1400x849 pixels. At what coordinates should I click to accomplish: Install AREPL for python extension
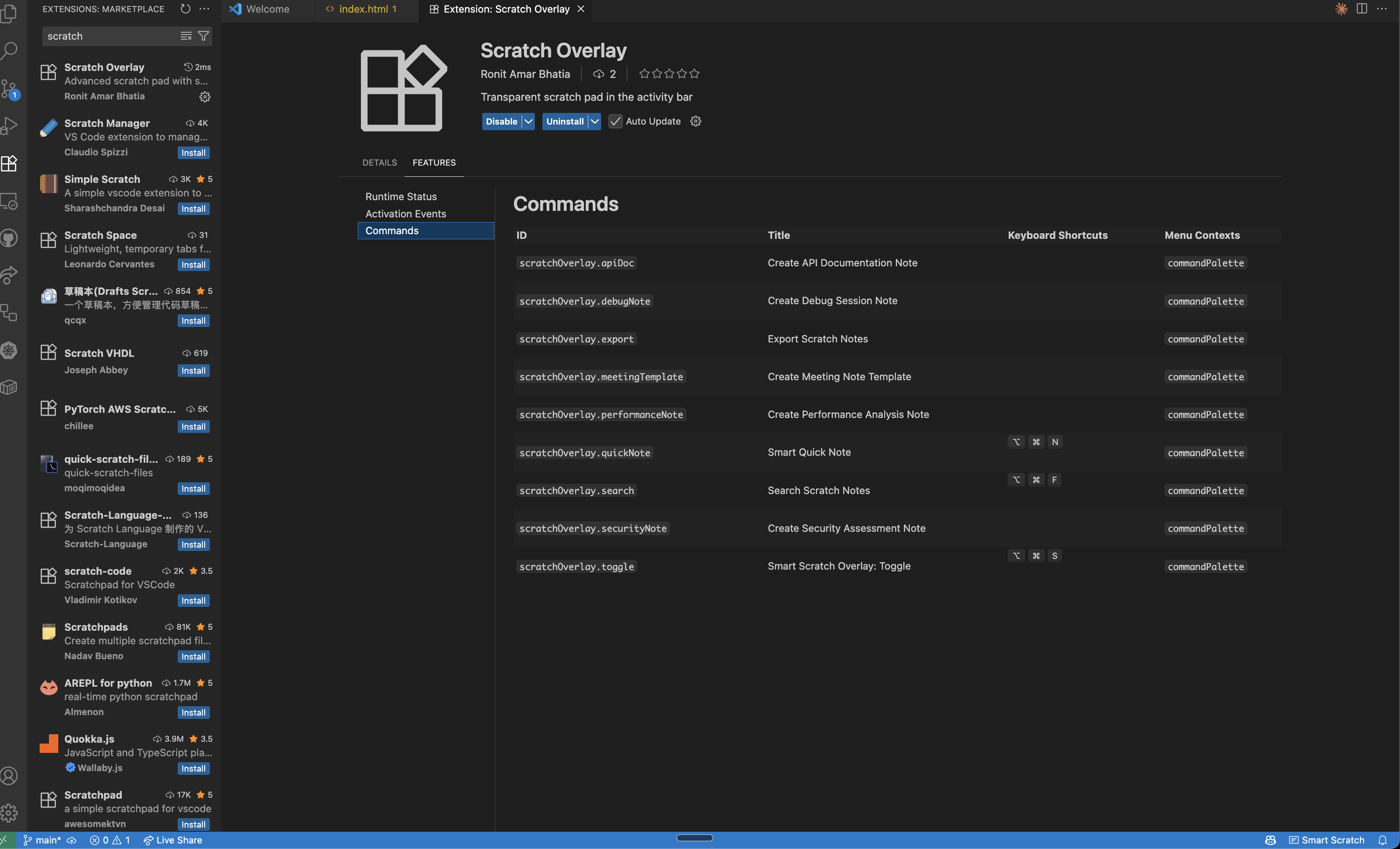point(193,713)
